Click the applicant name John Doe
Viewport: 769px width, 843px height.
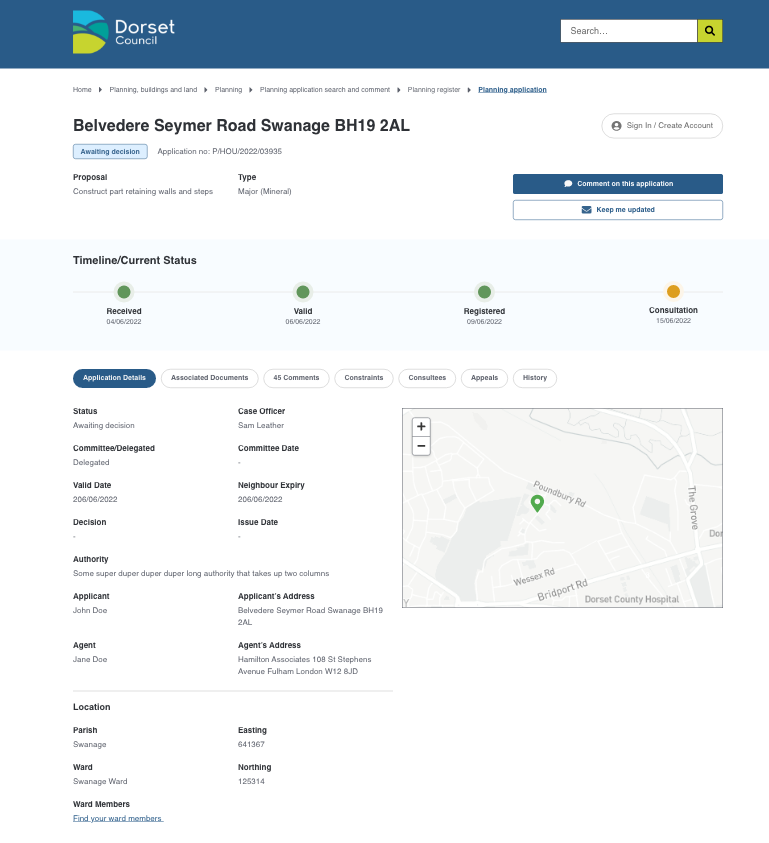click(x=90, y=610)
